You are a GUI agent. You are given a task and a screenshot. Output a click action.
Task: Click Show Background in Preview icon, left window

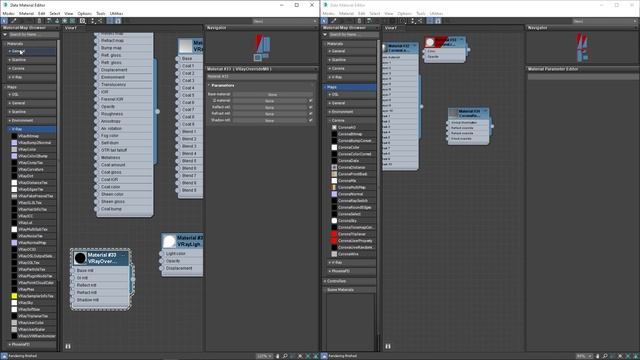72,20
